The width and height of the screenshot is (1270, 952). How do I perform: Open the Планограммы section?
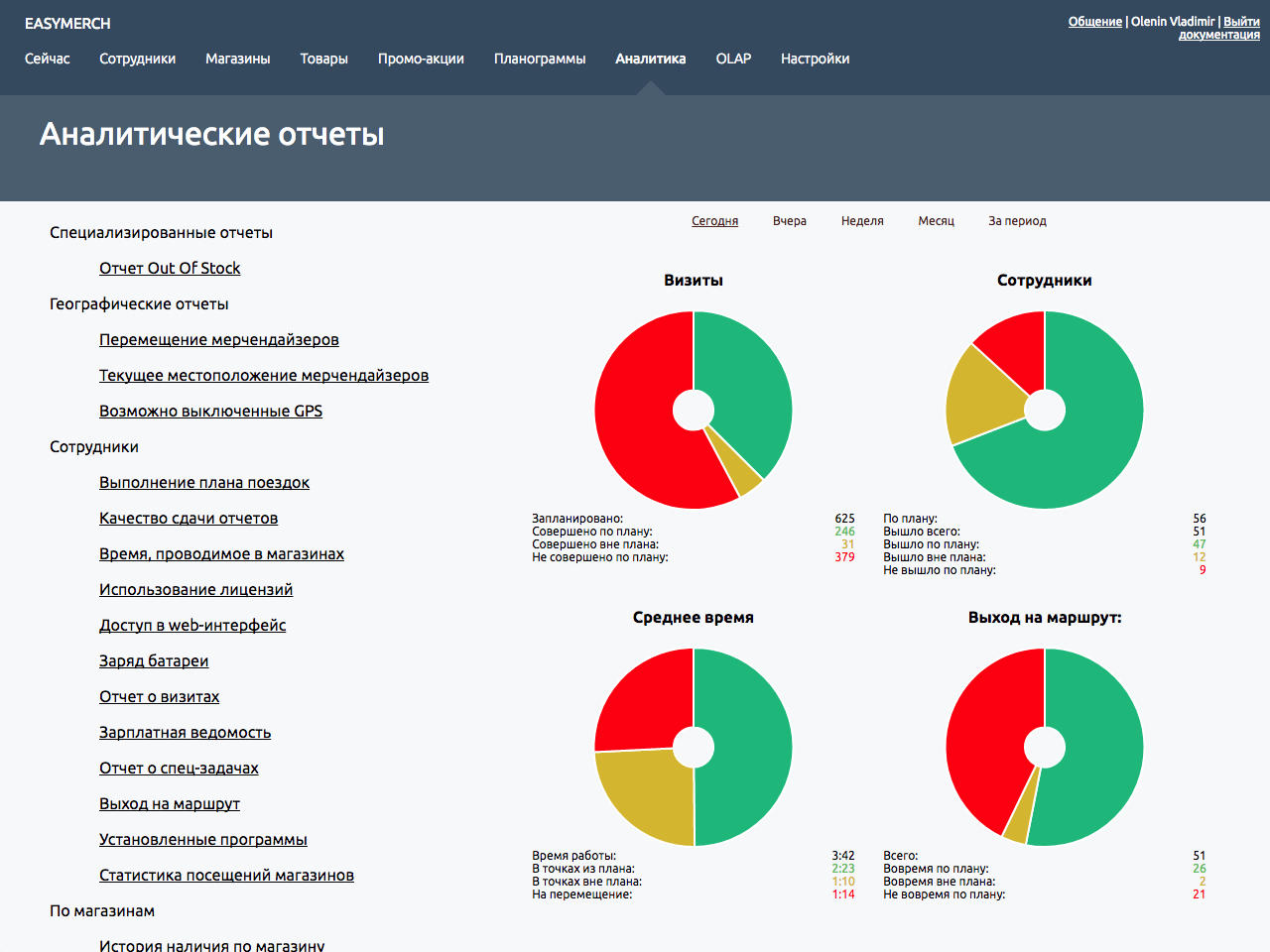(x=540, y=59)
